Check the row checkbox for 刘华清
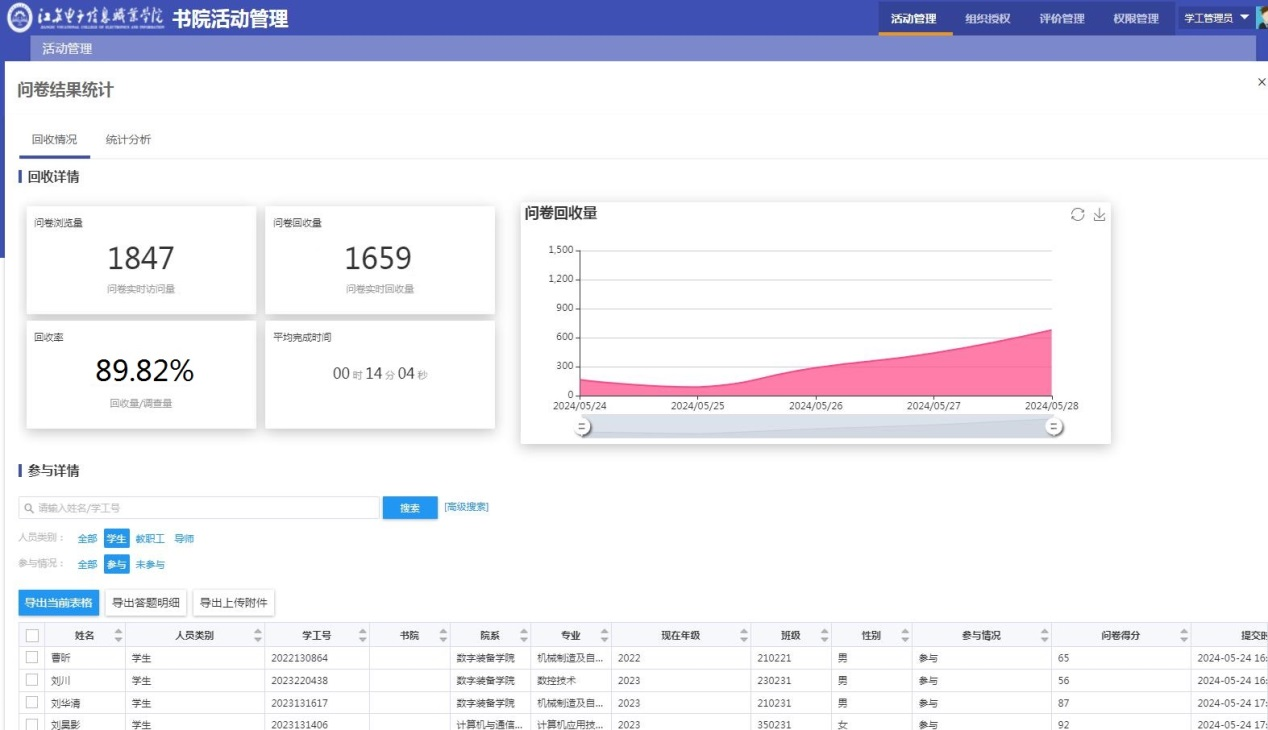The width and height of the screenshot is (1268, 730). (x=32, y=702)
